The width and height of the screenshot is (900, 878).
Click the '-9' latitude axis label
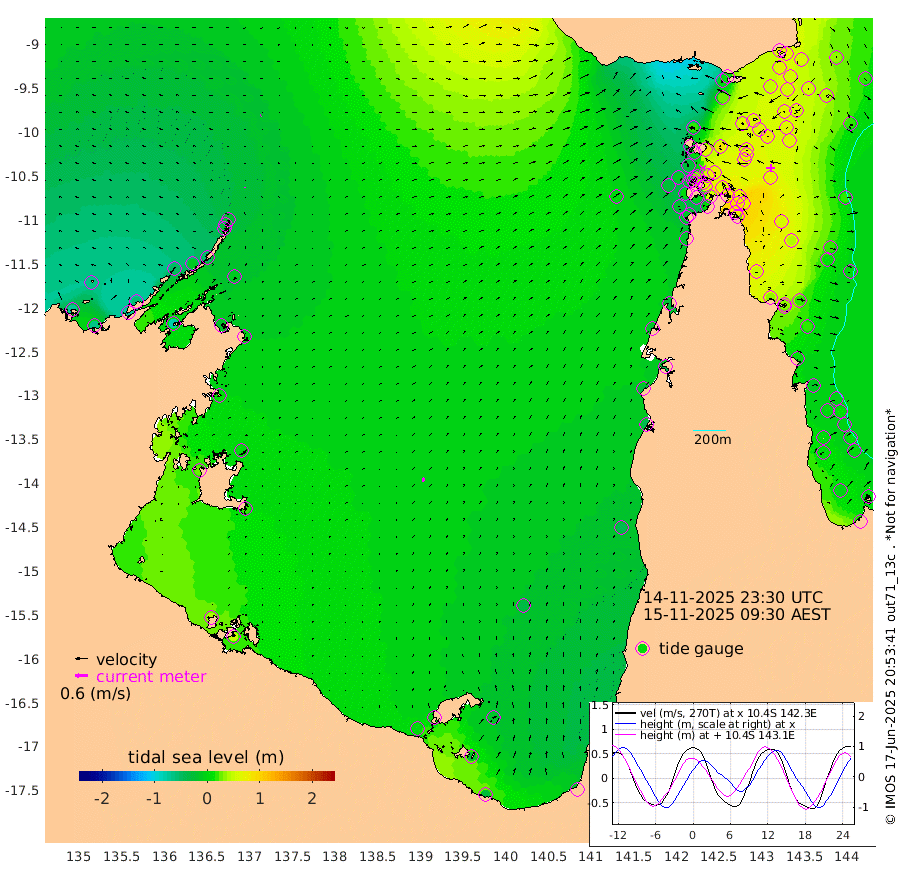point(32,45)
